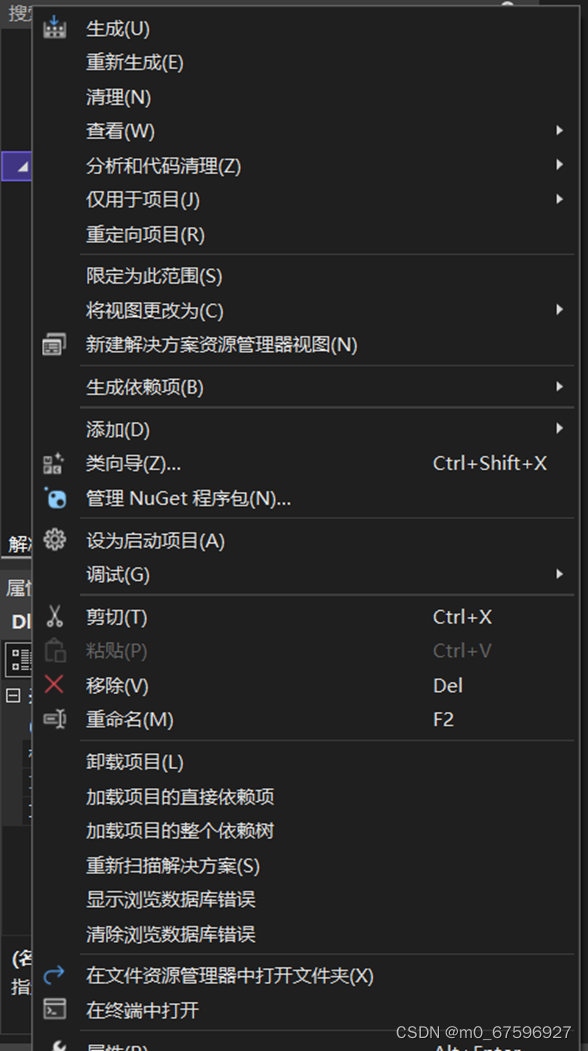Select the 剪切 scissors icon
The width and height of the screenshot is (588, 1051).
coord(55,616)
